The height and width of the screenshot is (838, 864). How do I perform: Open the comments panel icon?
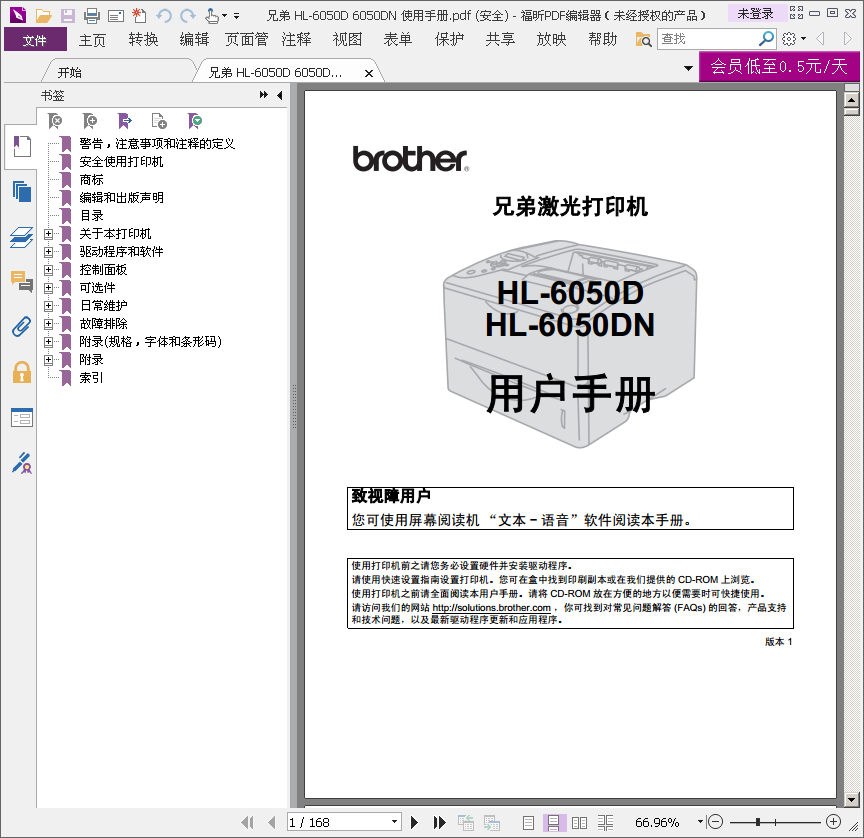21,282
